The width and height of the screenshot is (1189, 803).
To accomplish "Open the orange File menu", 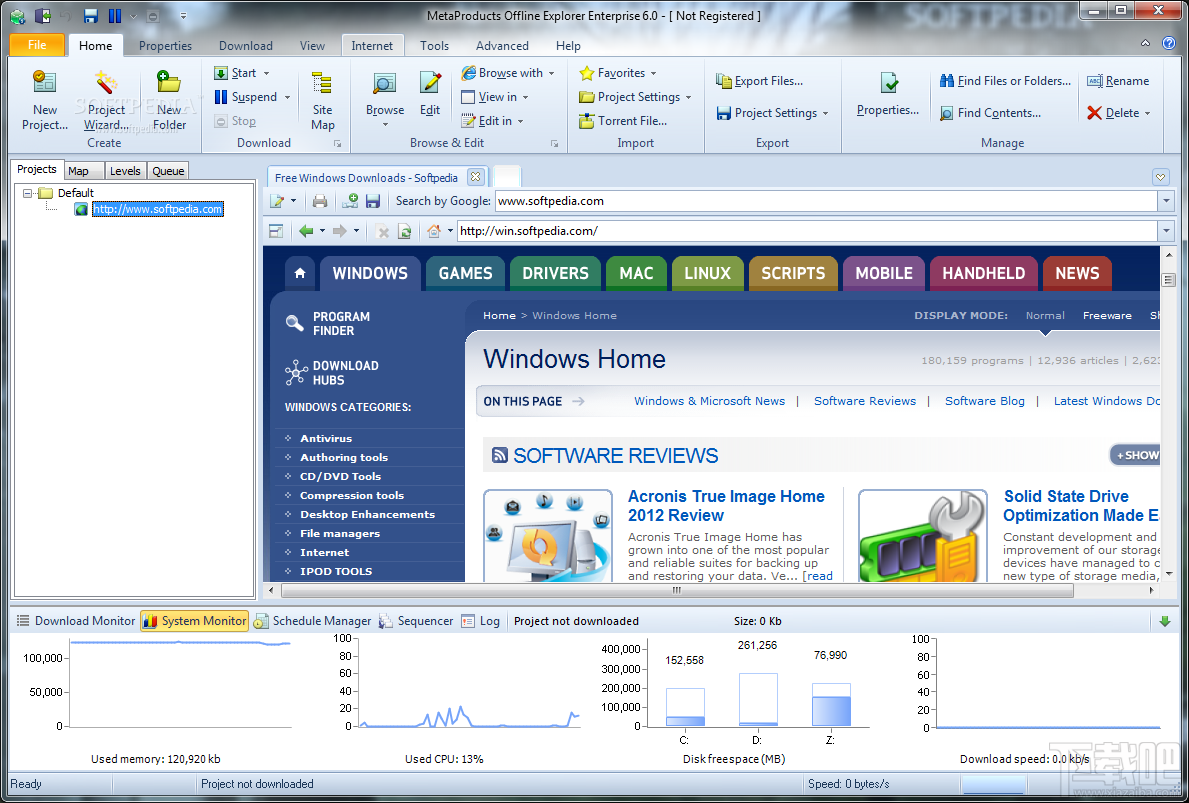I will point(37,45).
